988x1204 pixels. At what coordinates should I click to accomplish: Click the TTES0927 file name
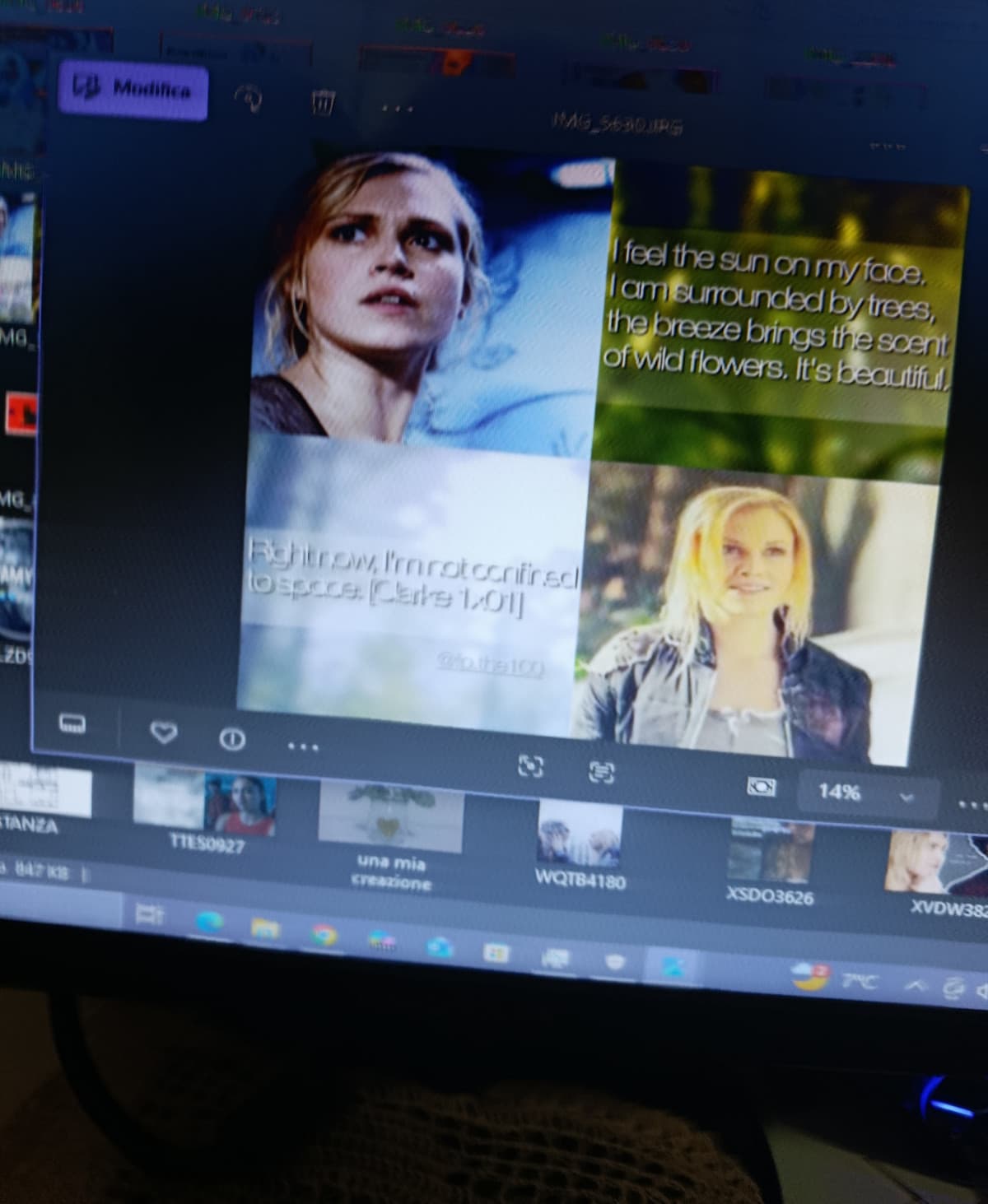(207, 844)
